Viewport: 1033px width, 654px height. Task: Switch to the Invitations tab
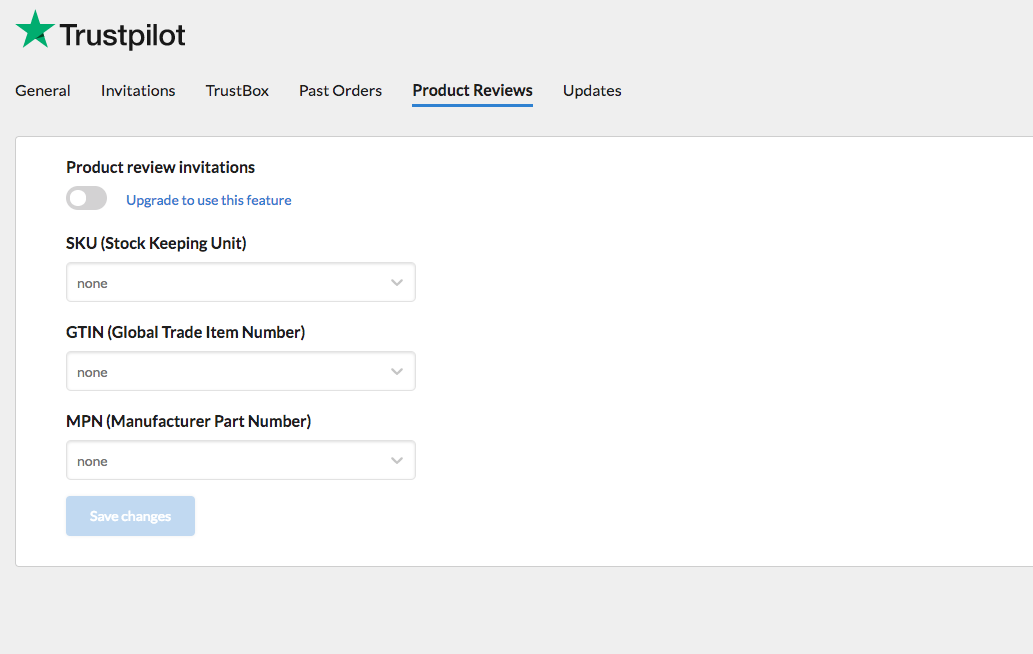(138, 90)
